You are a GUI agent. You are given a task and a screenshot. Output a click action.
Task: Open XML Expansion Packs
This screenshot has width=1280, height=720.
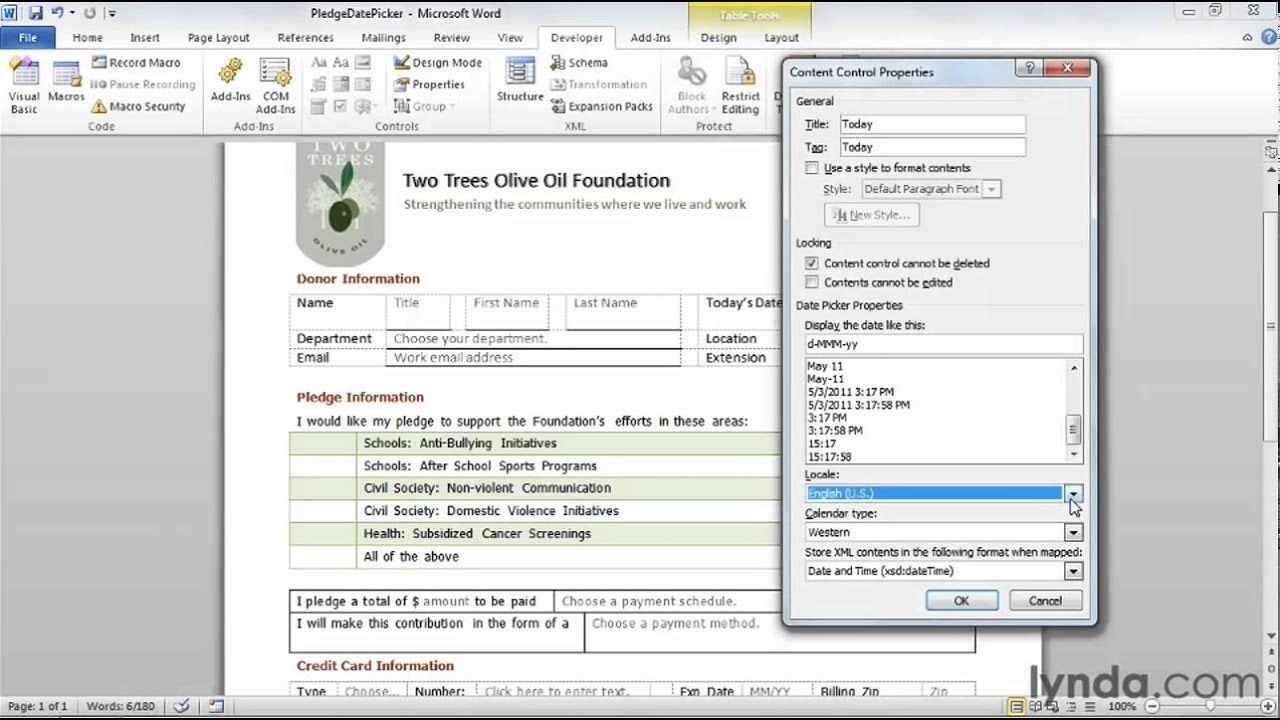[600, 106]
